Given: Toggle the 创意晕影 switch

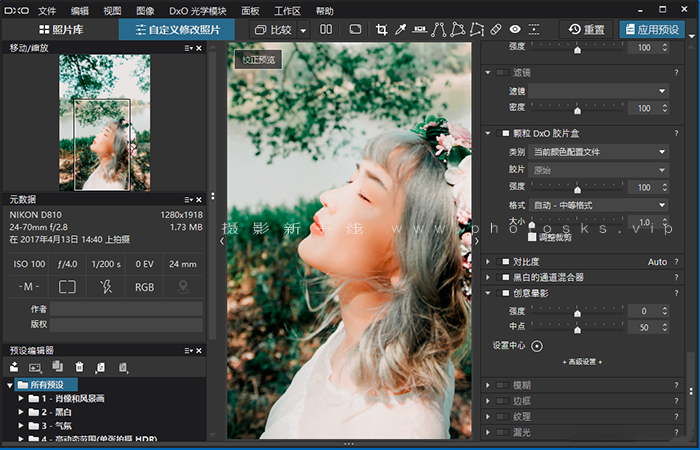Looking at the screenshot, I should pyautogui.click(x=503, y=293).
